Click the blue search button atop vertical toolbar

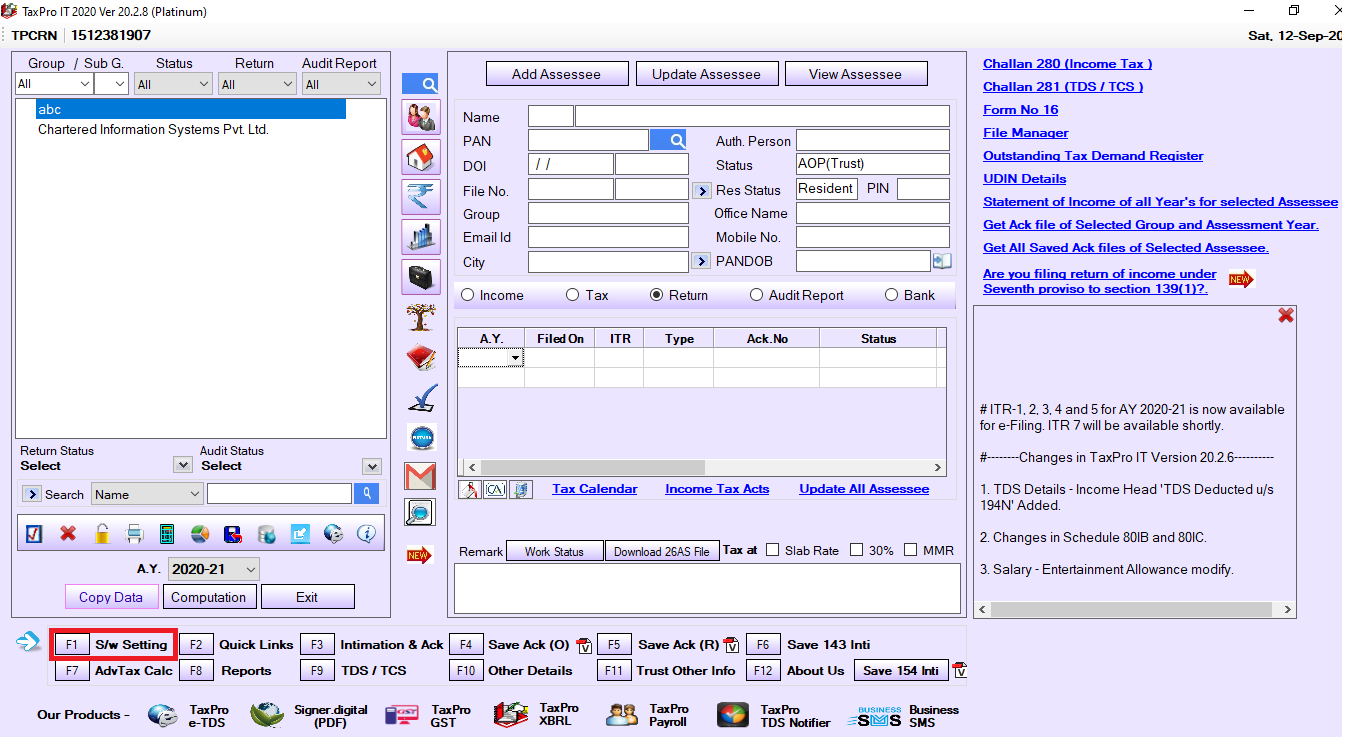[x=420, y=84]
